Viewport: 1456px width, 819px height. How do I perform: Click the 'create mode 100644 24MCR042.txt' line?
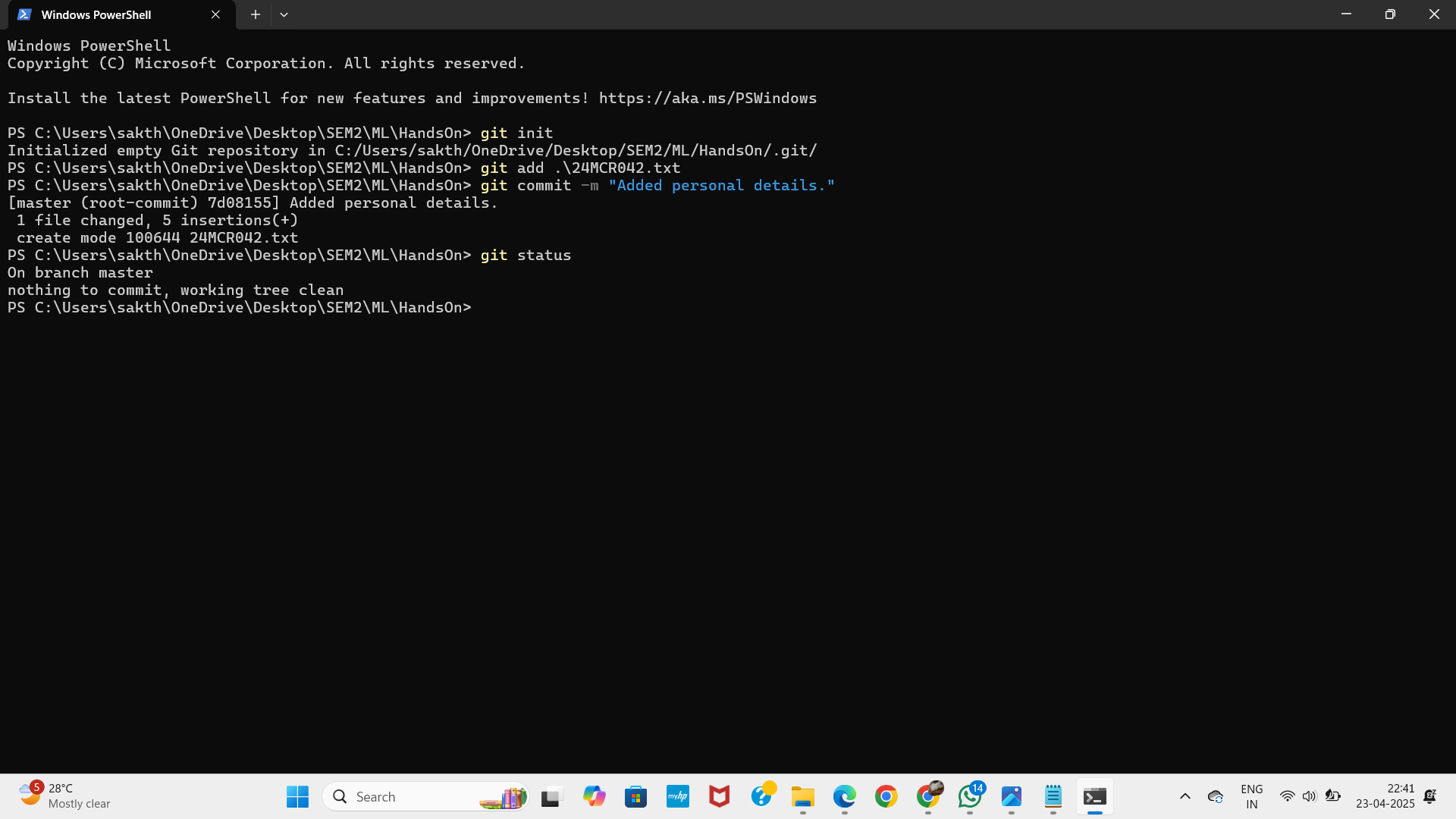pos(157,237)
